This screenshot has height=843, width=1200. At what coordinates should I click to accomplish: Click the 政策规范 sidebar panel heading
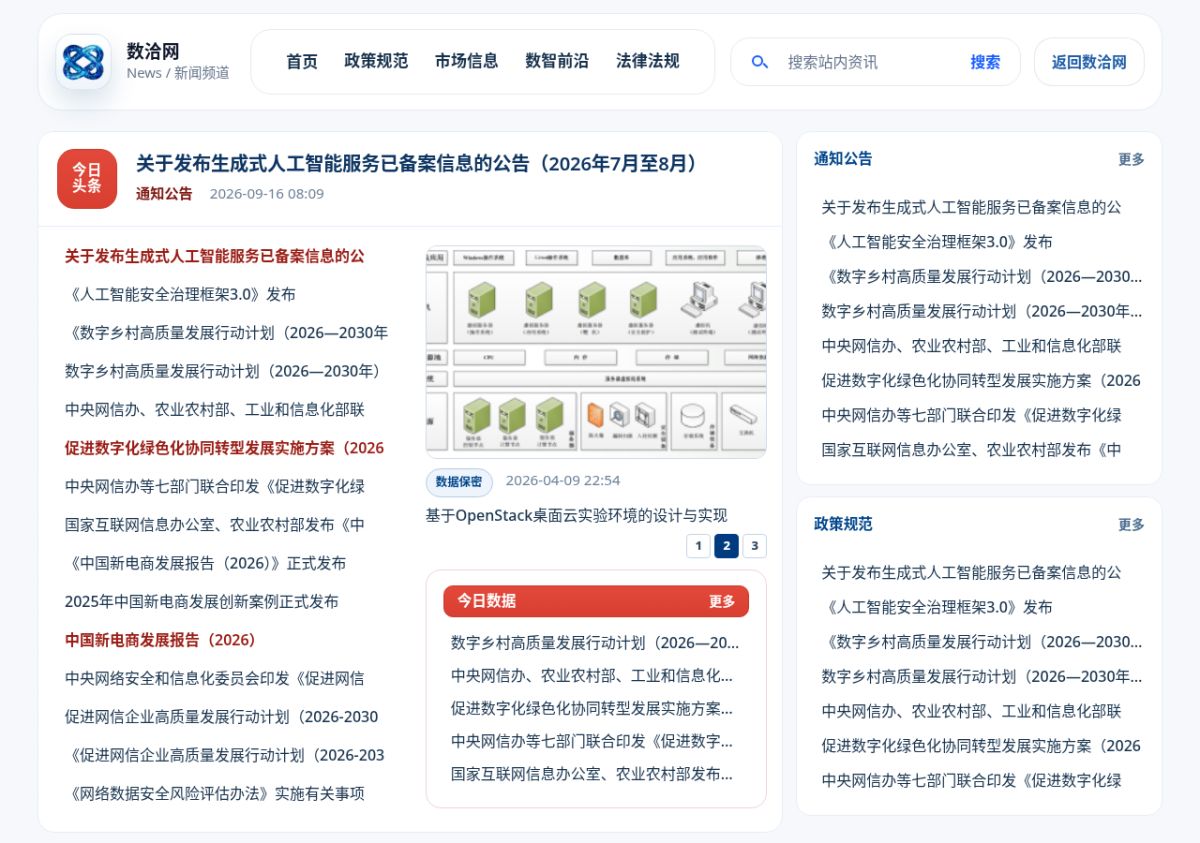843,523
